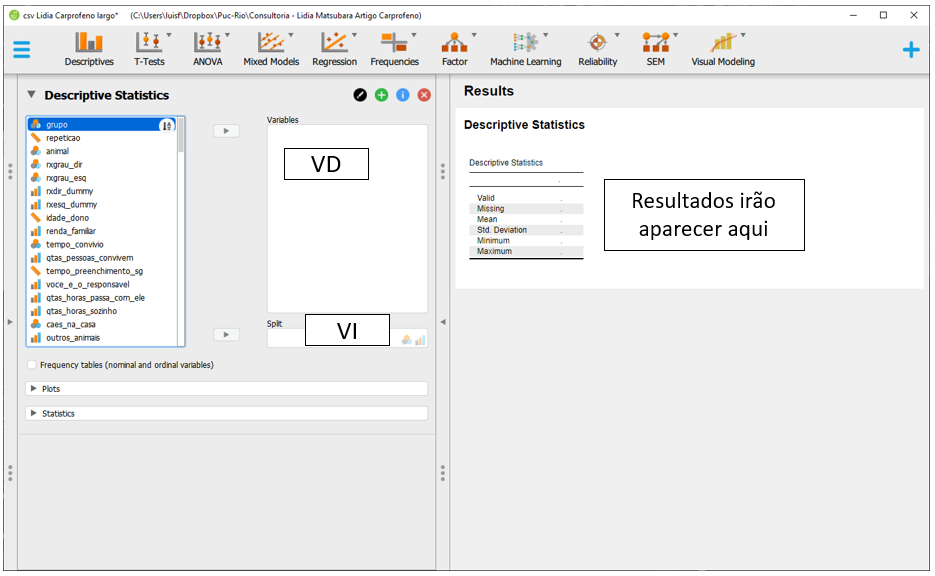Select the renda_familiar variable
This screenshot has height=576, width=935.
[71, 231]
